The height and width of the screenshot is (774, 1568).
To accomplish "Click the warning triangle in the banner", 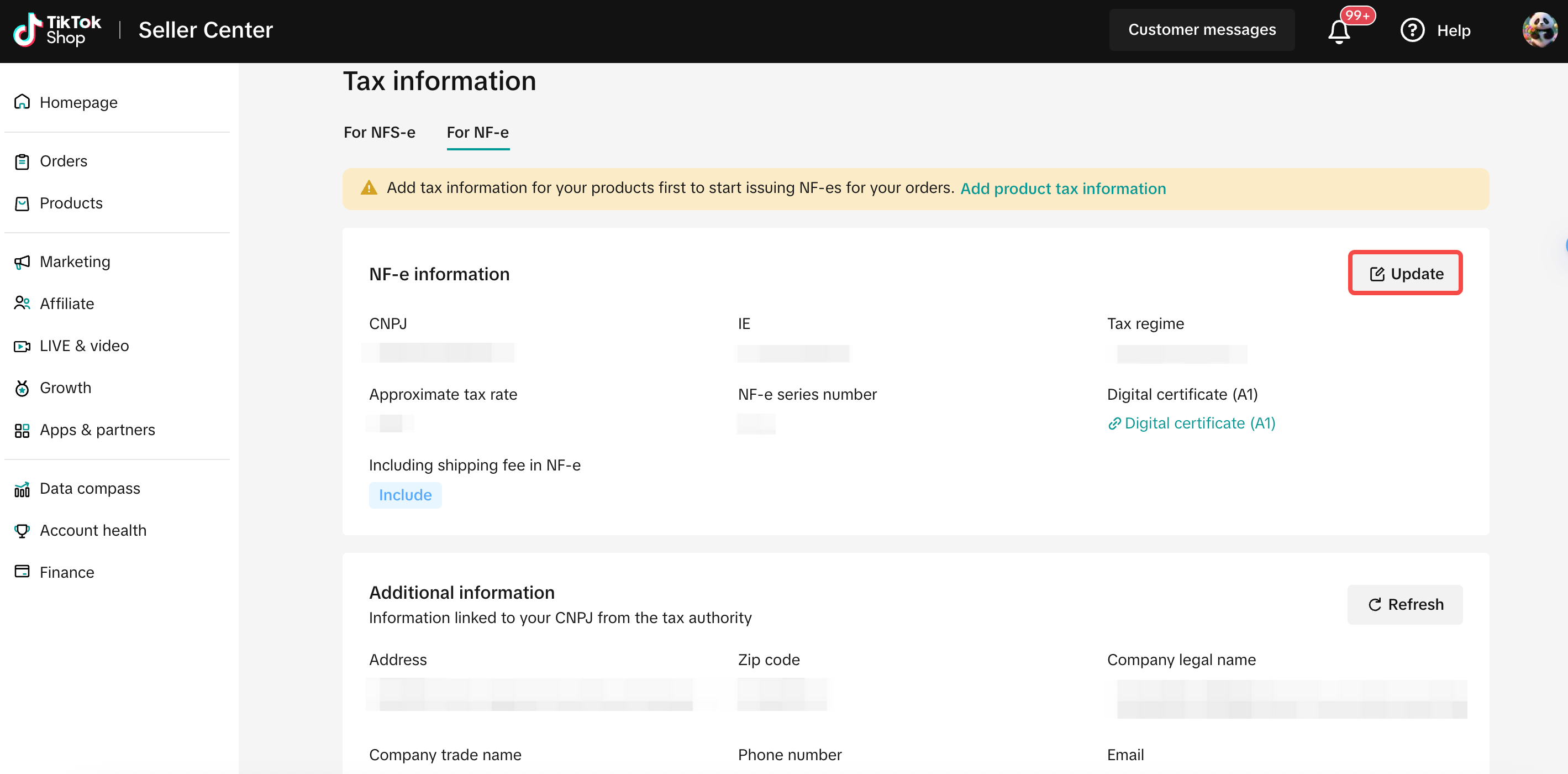I will click(x=369, y=188).
